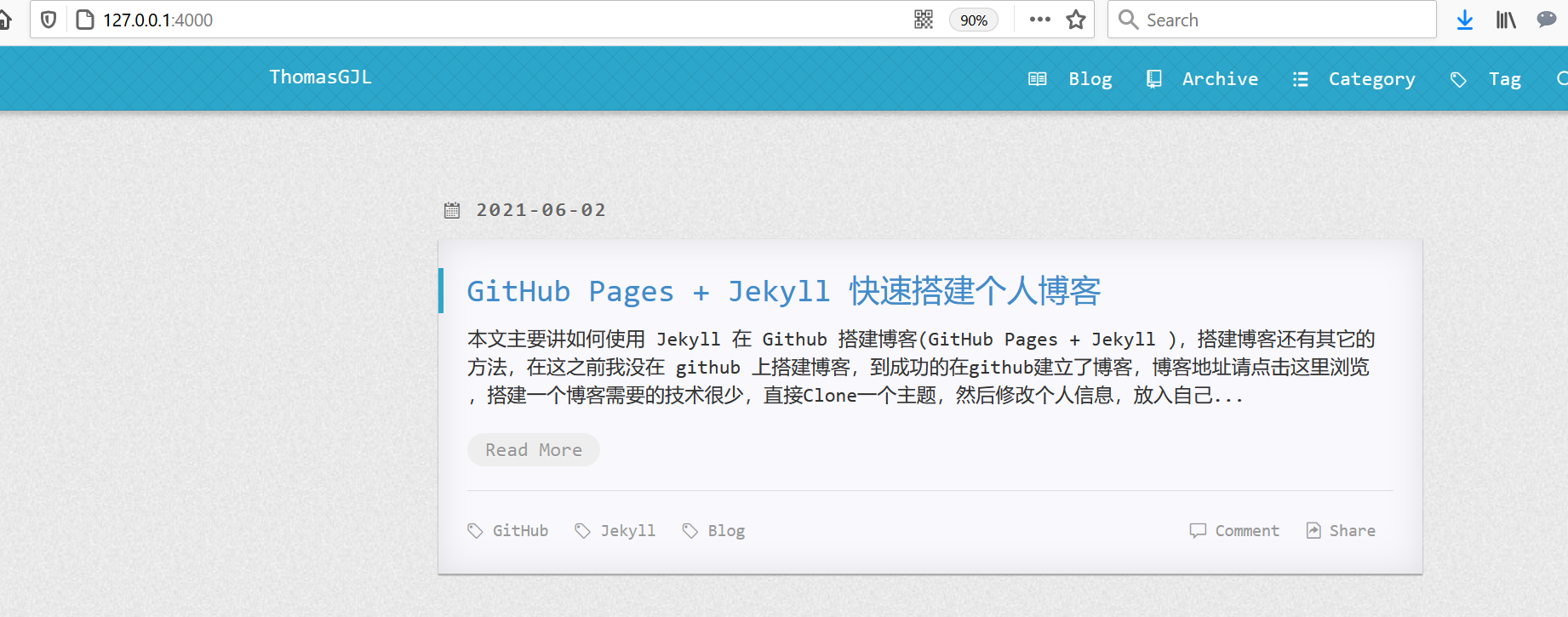Click the chat bubble toolbar icon
Screen dimensions: 1568x617
[1547, 19]
